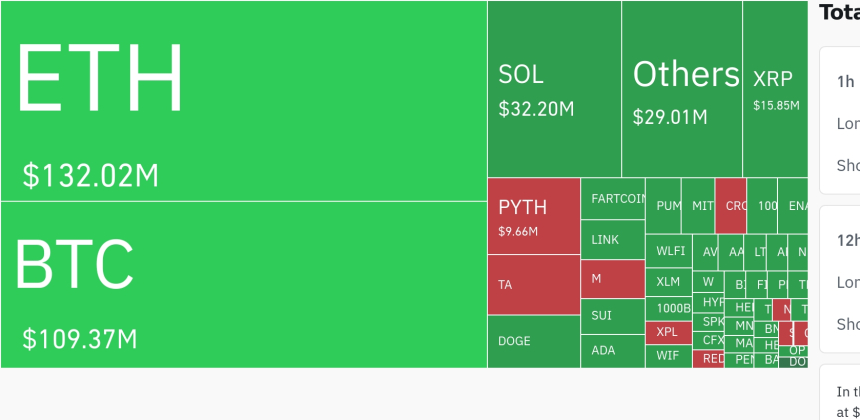Viewport: 860px width, 420px height.
Task: Click the ADA tile
Action: point(612,350)
